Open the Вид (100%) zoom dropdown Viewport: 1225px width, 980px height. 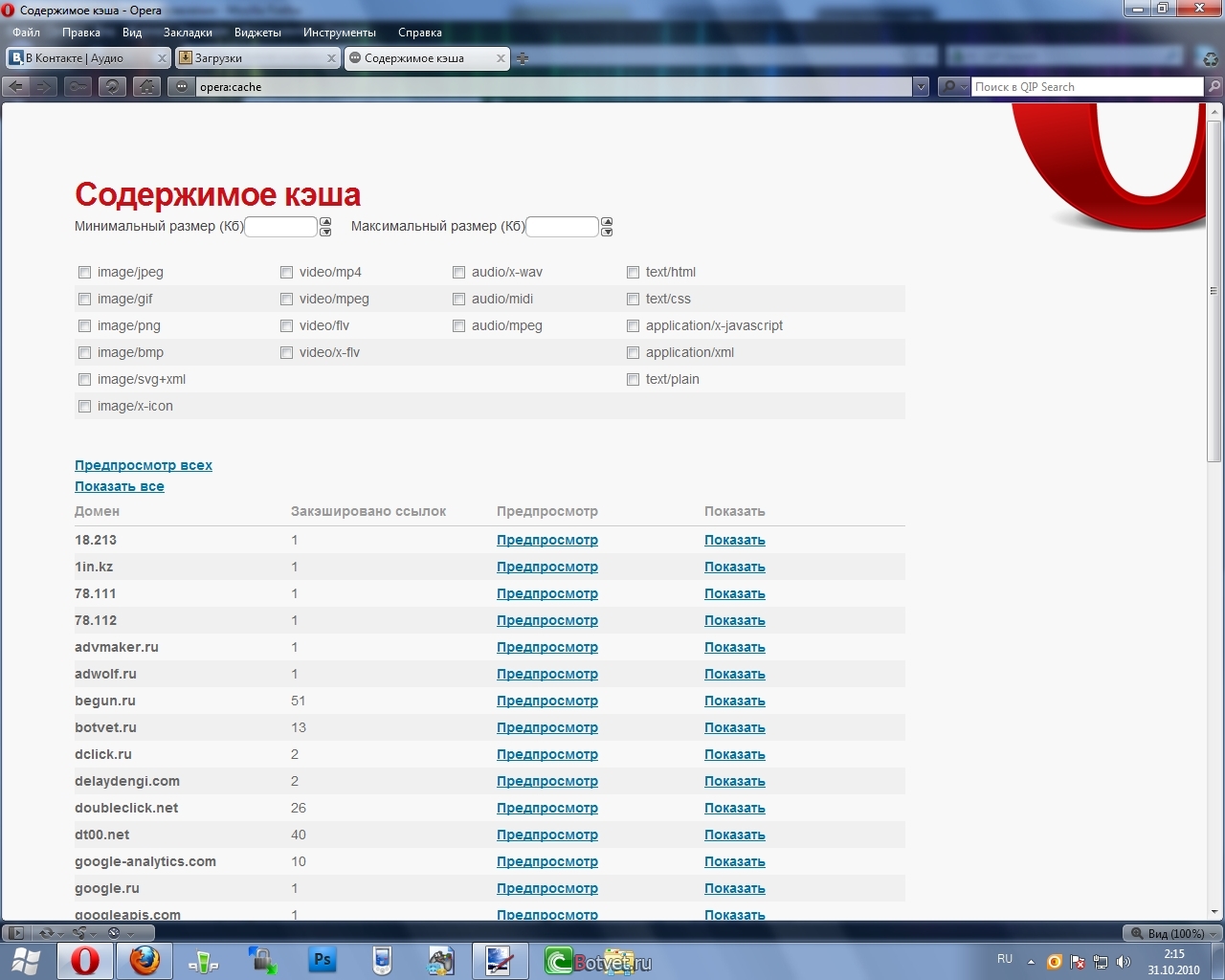(x=1171, y=933)
